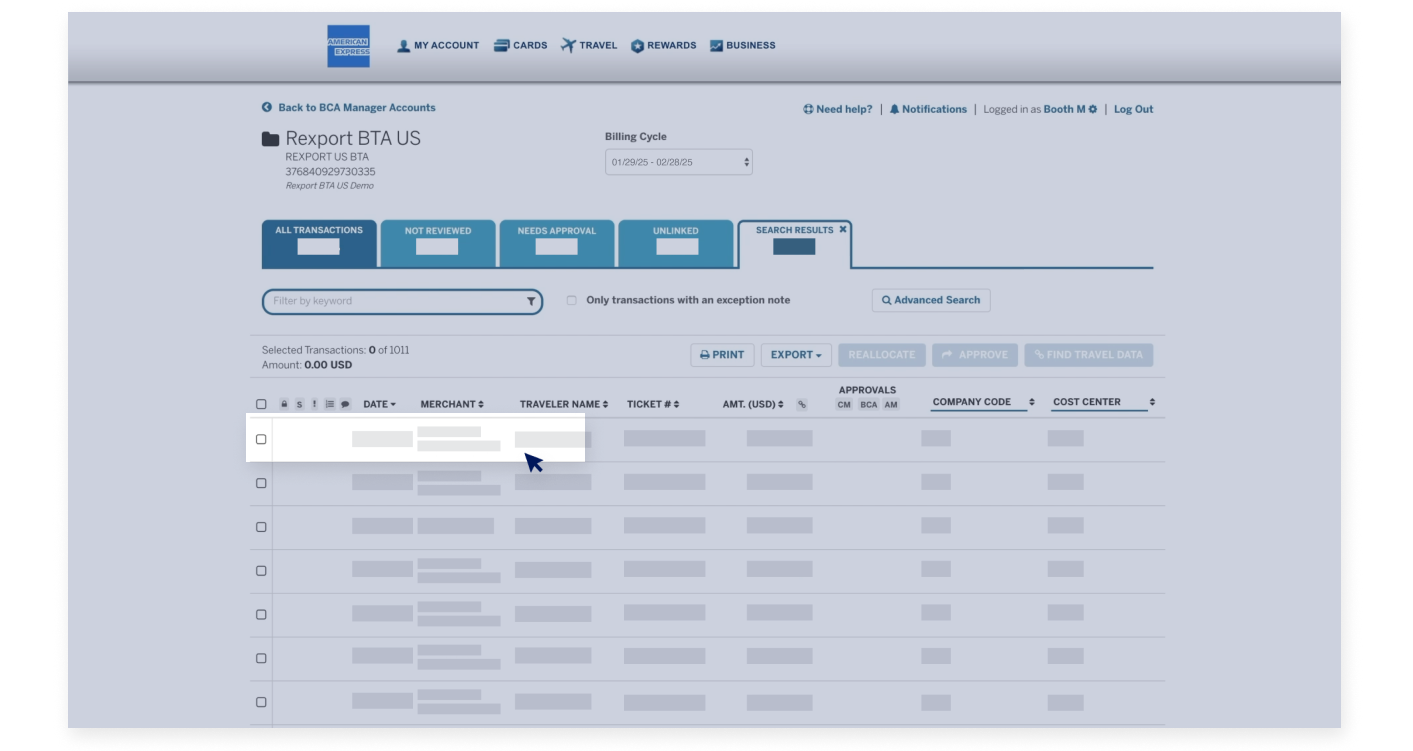Select the checkbox on the first transaction row

pyautogui.click(x=261, y=438)
